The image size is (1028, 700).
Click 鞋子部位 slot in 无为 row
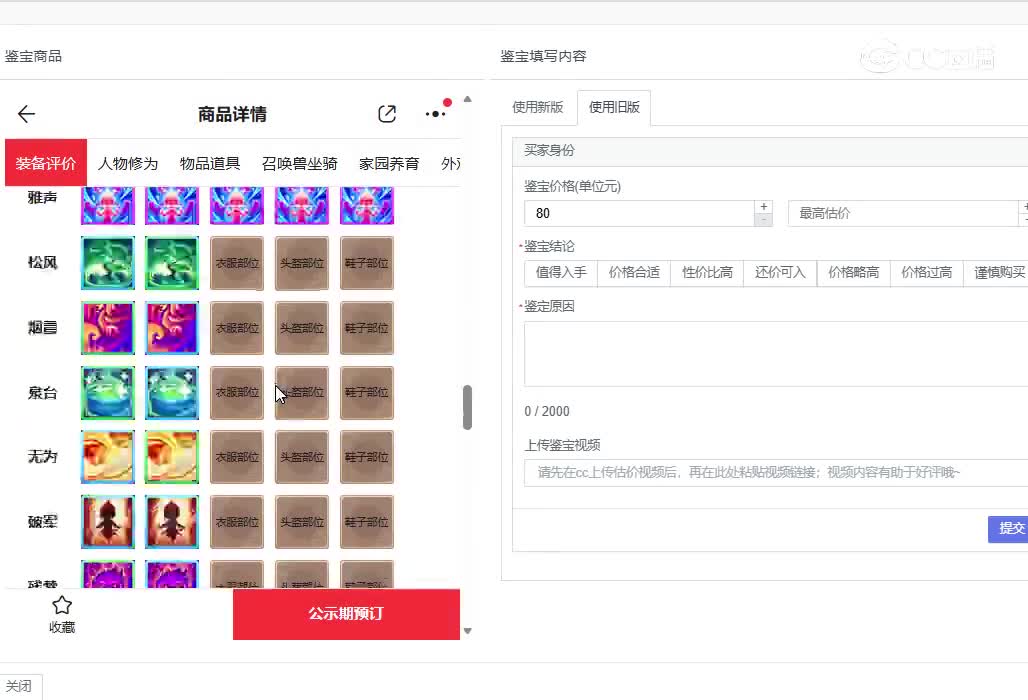(366, 457)
